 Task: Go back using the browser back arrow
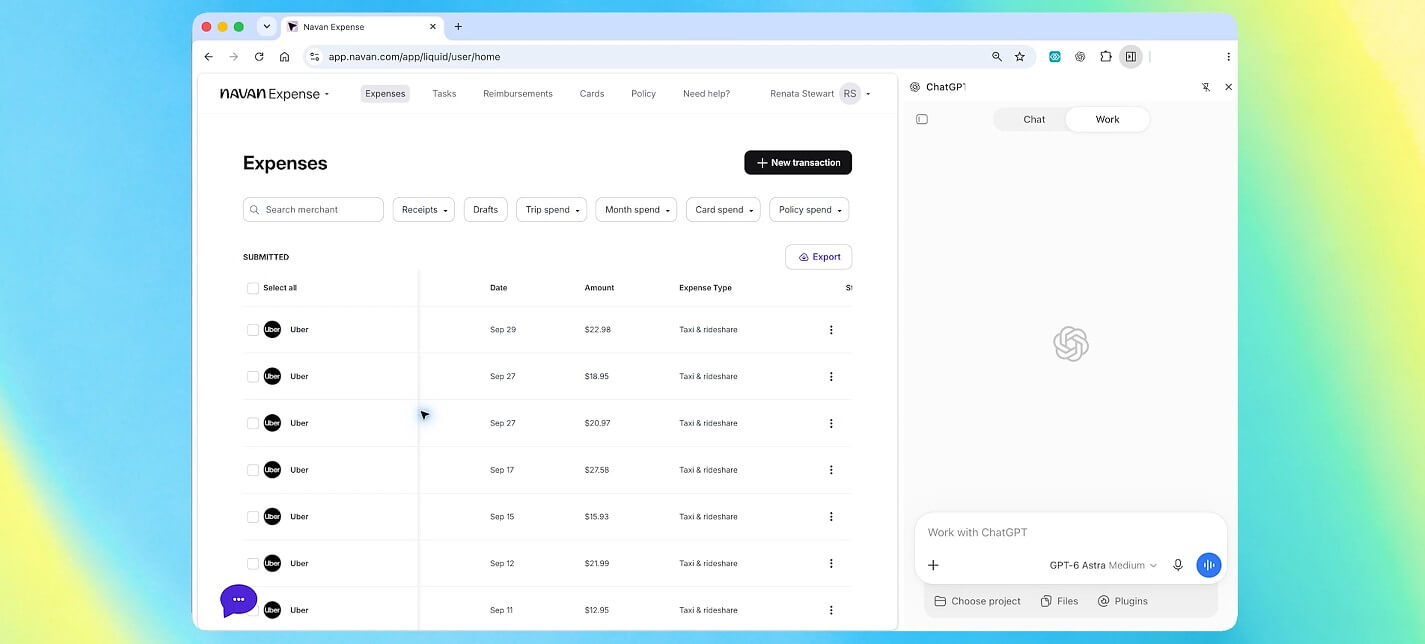208,57
